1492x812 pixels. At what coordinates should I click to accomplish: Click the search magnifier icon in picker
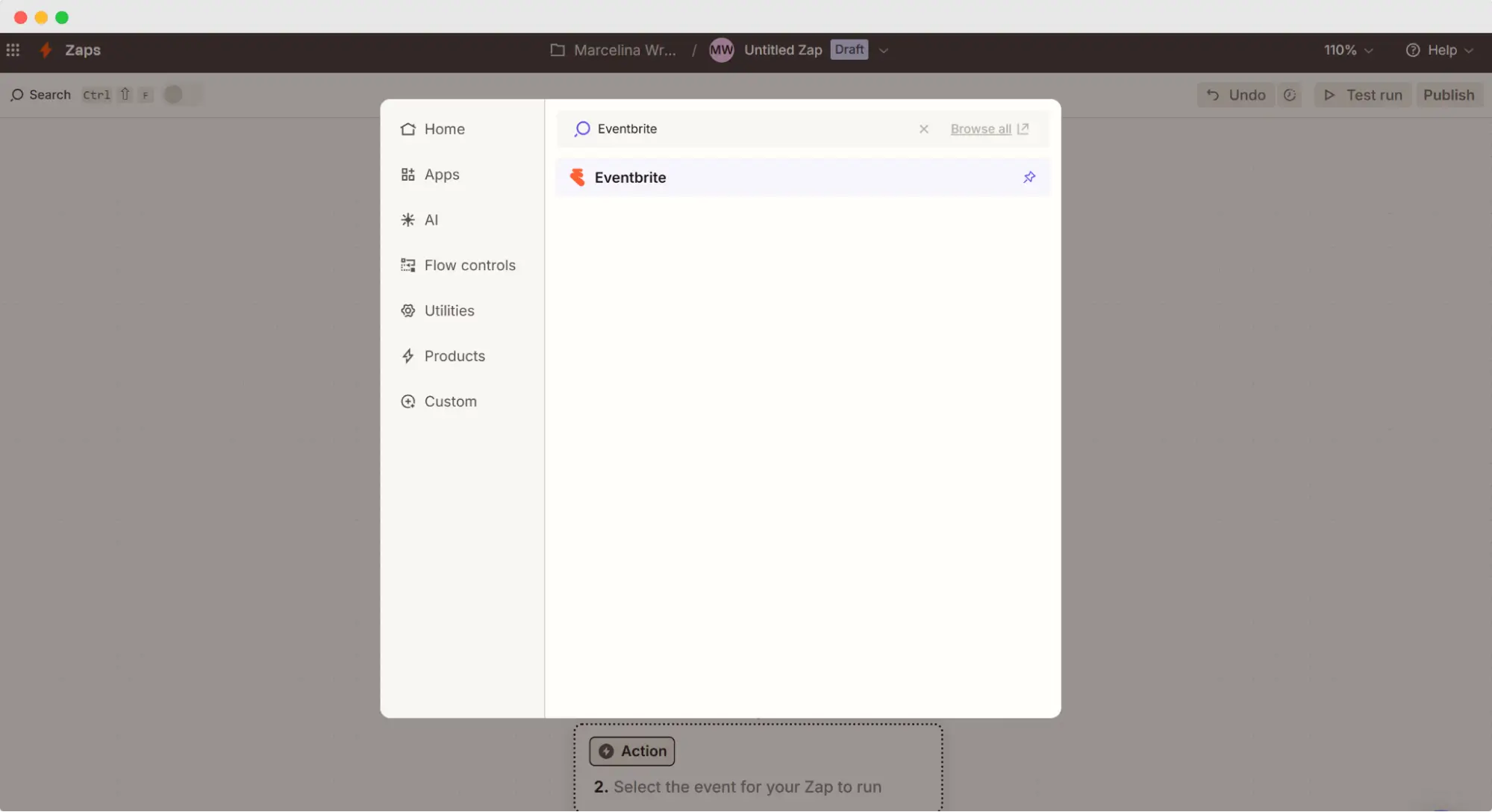[x=582, y=129]
